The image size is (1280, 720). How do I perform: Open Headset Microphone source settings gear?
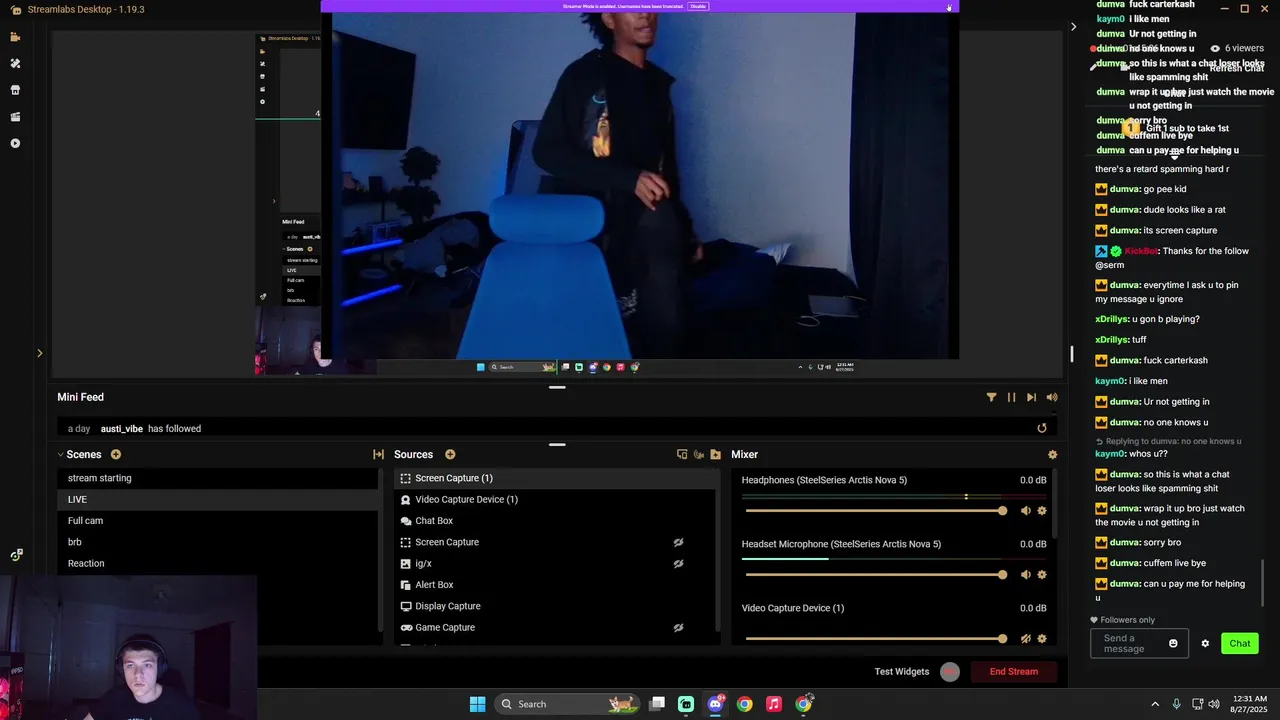pos(1042,574)
